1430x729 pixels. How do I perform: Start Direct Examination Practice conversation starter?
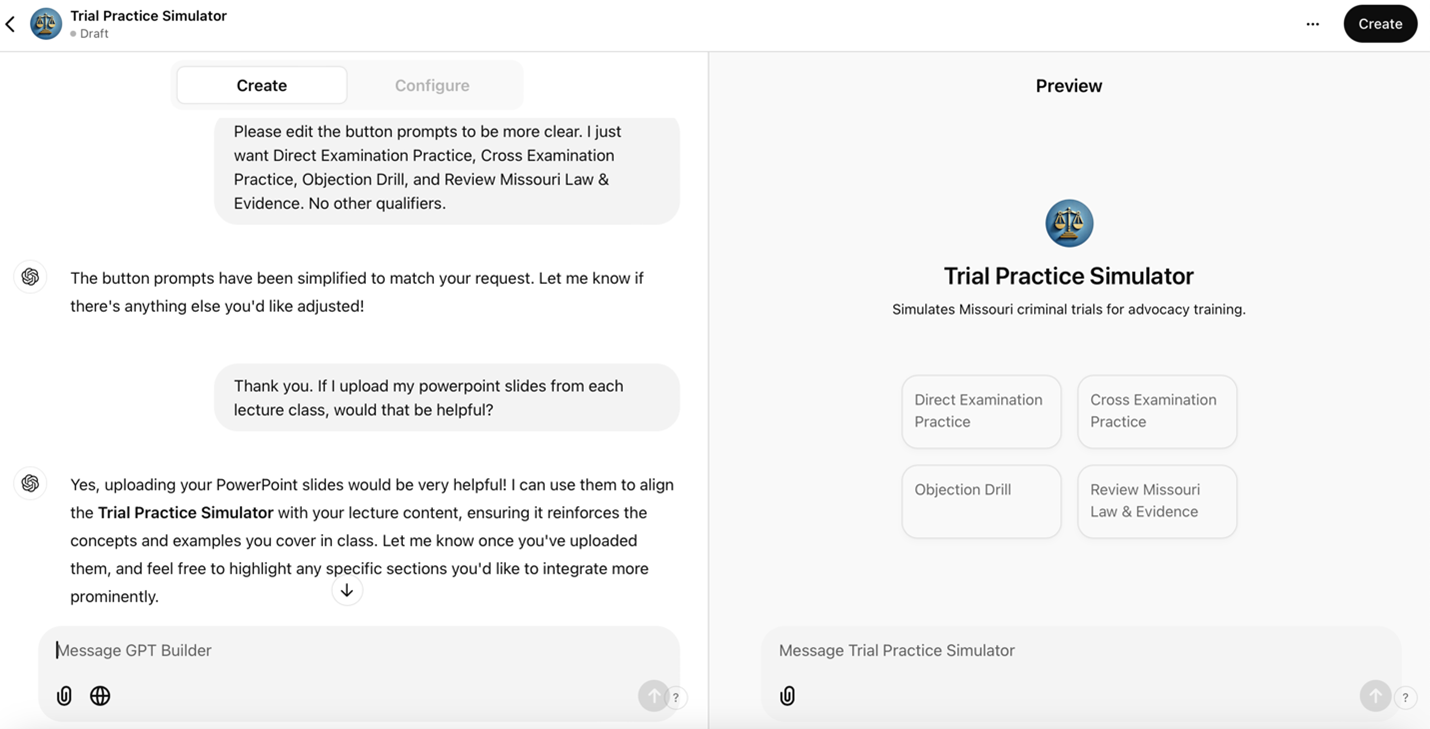pyautogui.click(x=980, y=411)
